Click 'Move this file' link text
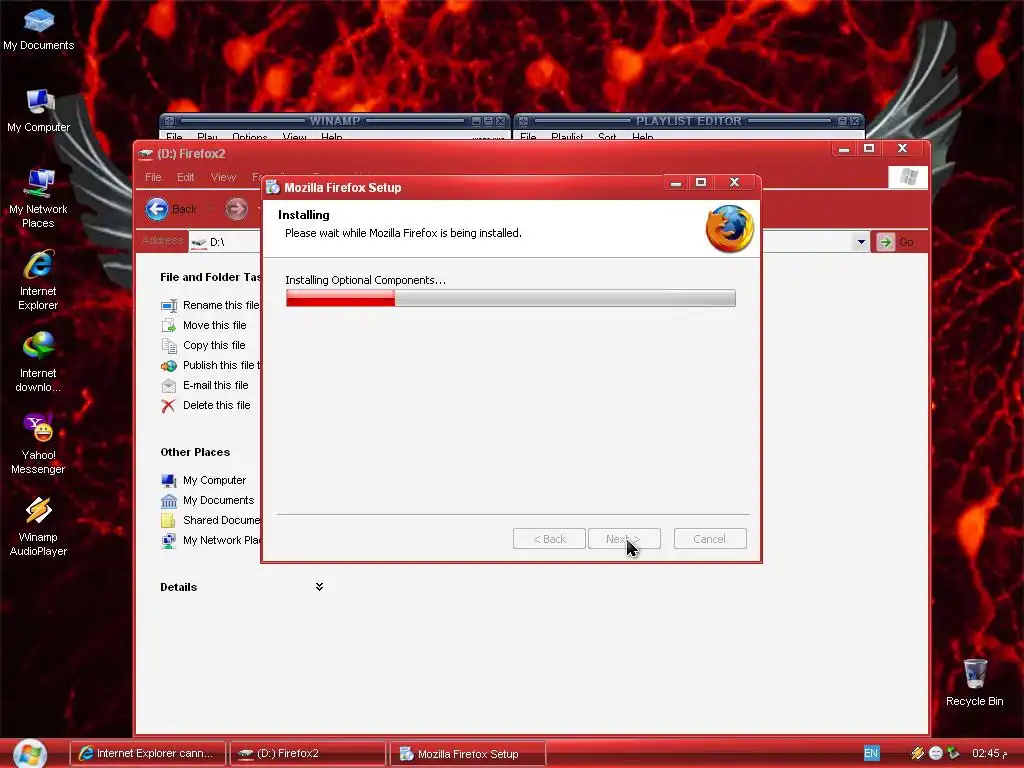The height and width of the screenshot is (768, 1024). (x=215, y=325)
